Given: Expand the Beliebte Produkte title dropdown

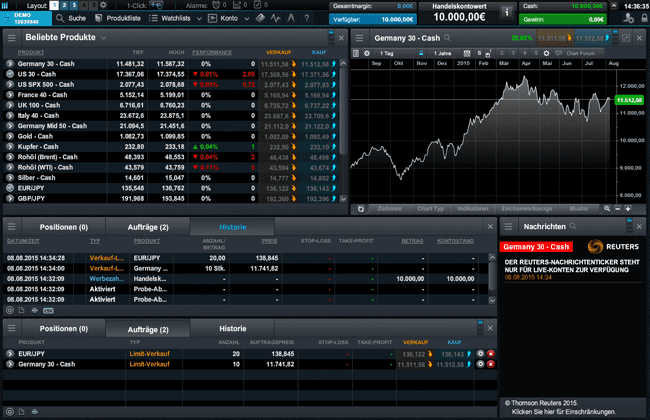Looking at the screenshot, I should pyautogui.click(x=104, y=38).
